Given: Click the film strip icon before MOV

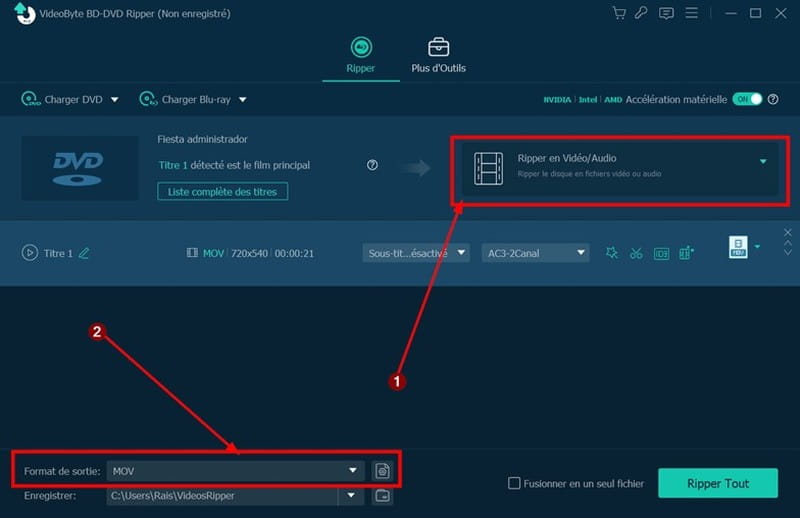Looking at the screenshot, I should (x=192, y=253).
